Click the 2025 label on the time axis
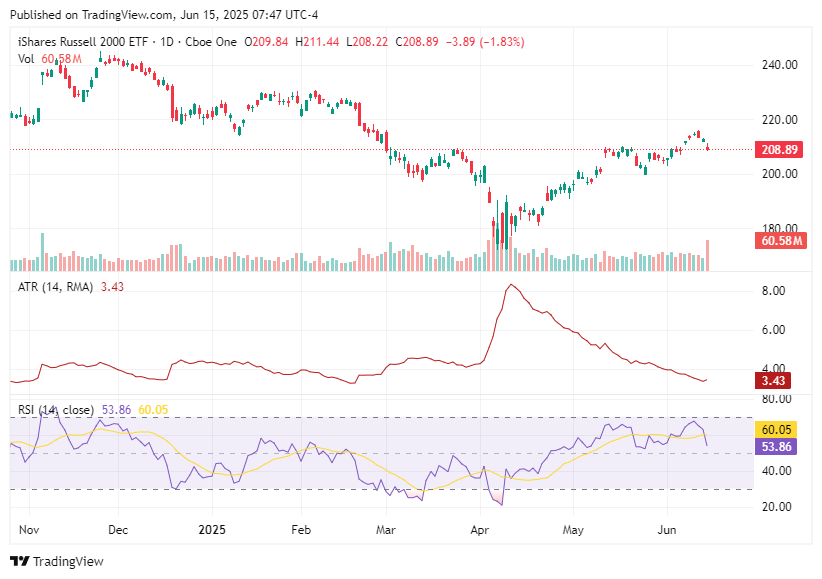 212,530
